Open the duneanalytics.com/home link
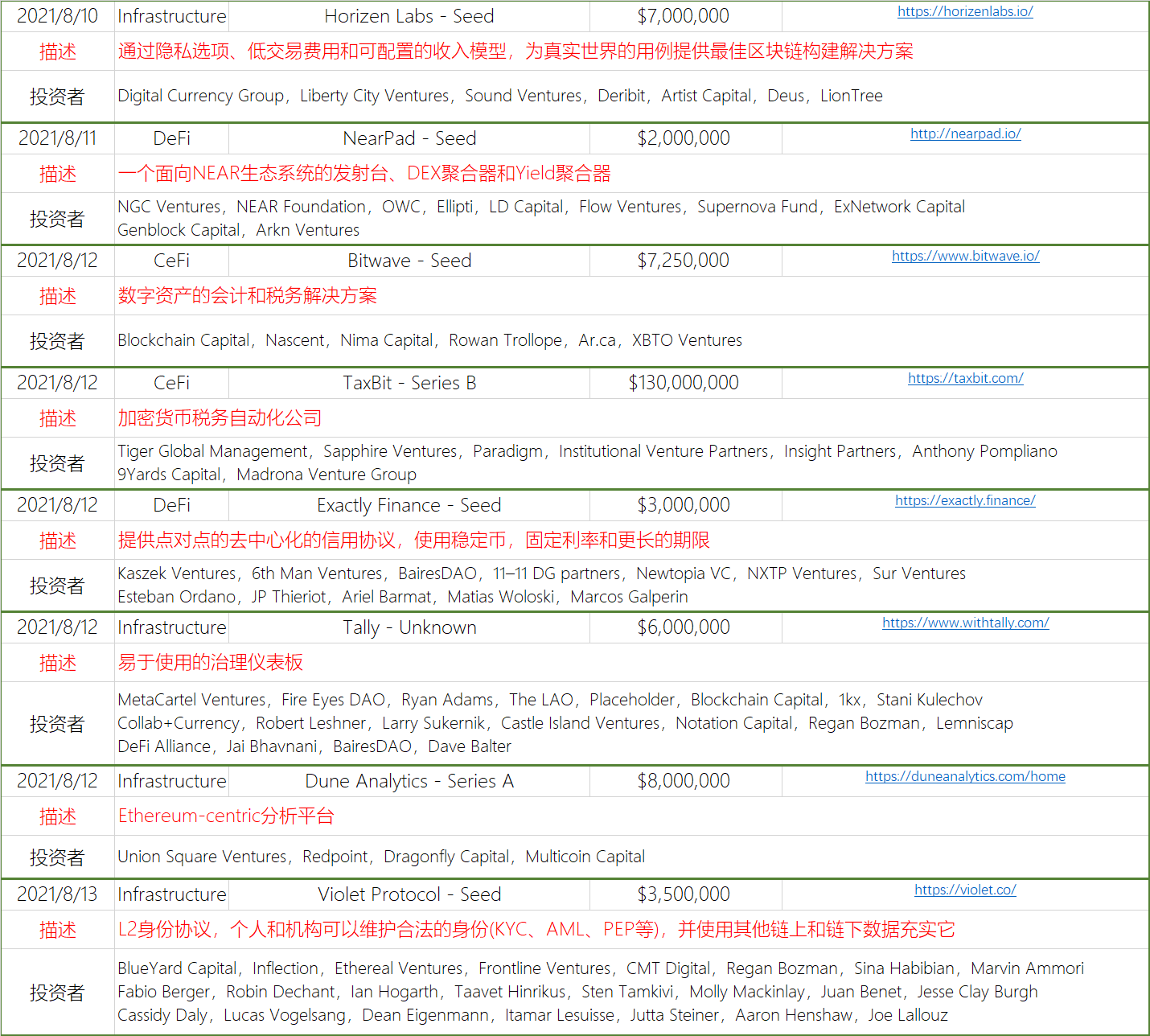Image resolution: width=1150 pixels, height=1036 pixels. tap(965, 776)
